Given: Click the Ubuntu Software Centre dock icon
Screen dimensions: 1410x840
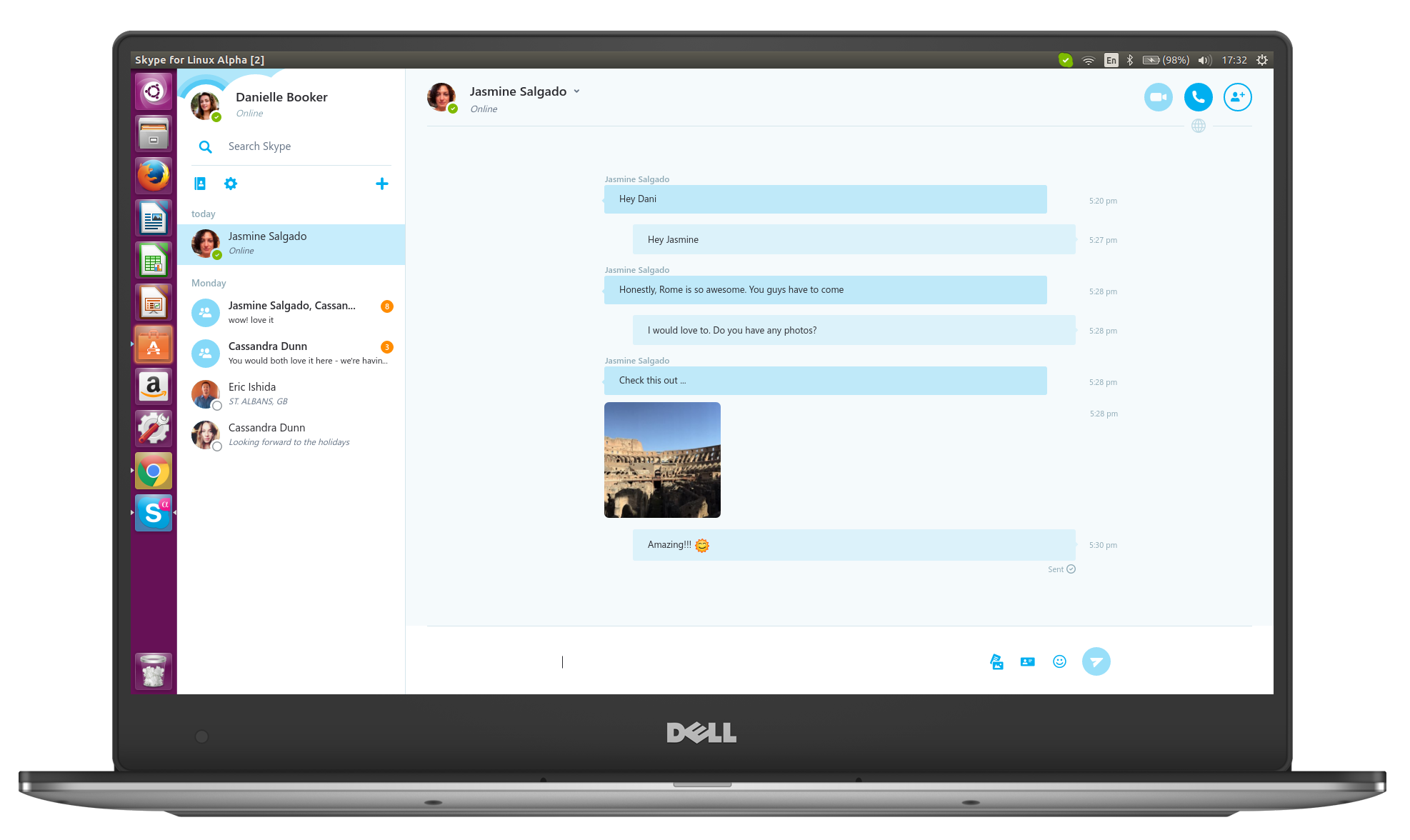Looking at the screenshot, I should (x=156, y=347).
